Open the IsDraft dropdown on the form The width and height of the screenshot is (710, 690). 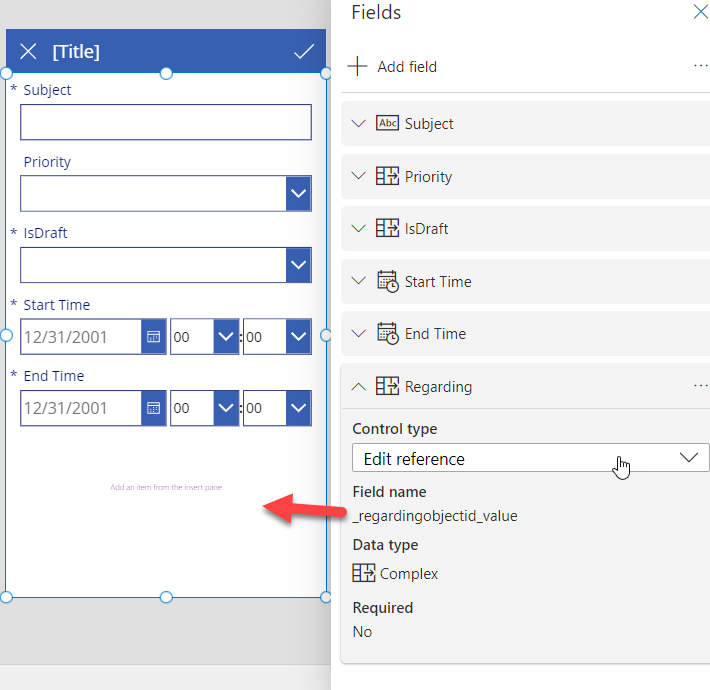coord(298,265)
